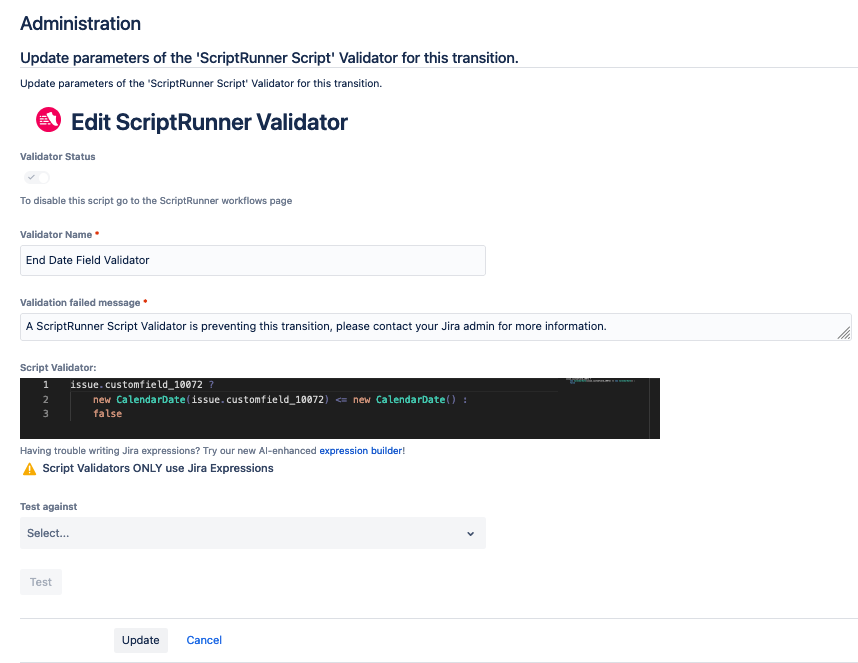Click into the Validator Name field
The width and height of the screenshot is (858, 663).
pos(252,260)
